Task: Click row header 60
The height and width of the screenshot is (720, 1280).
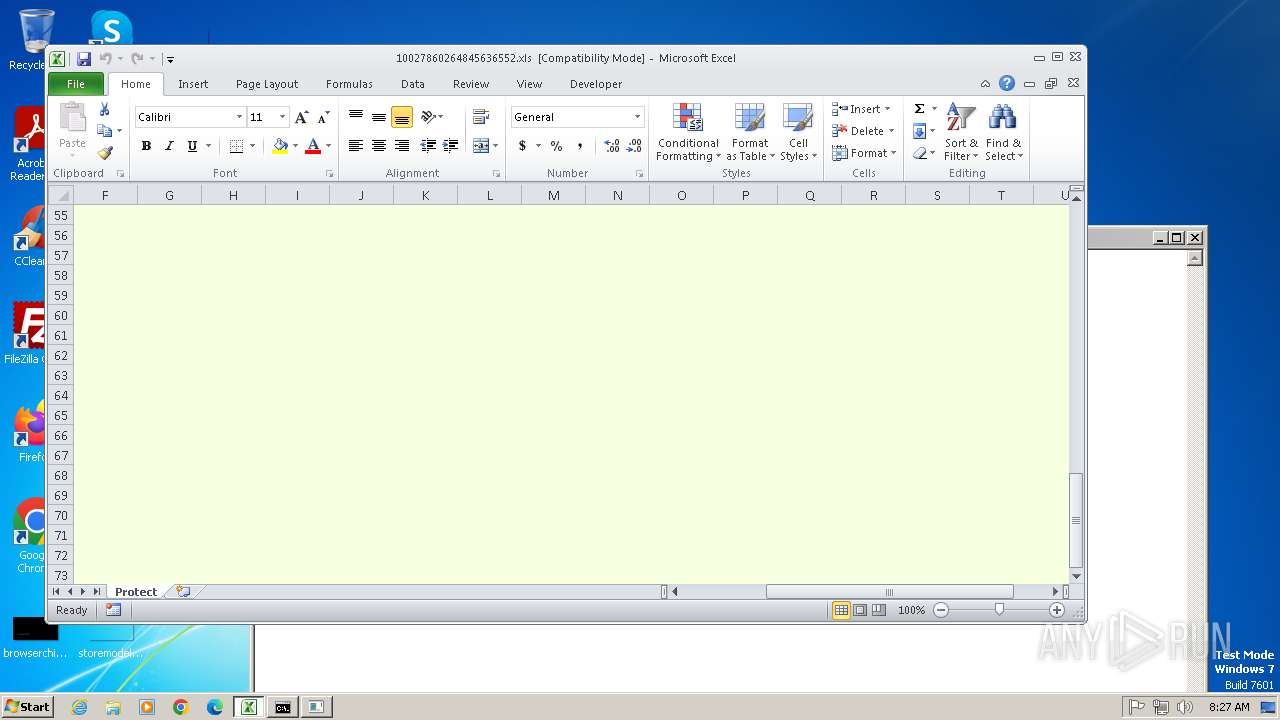Action: click(x=61, y=315)
